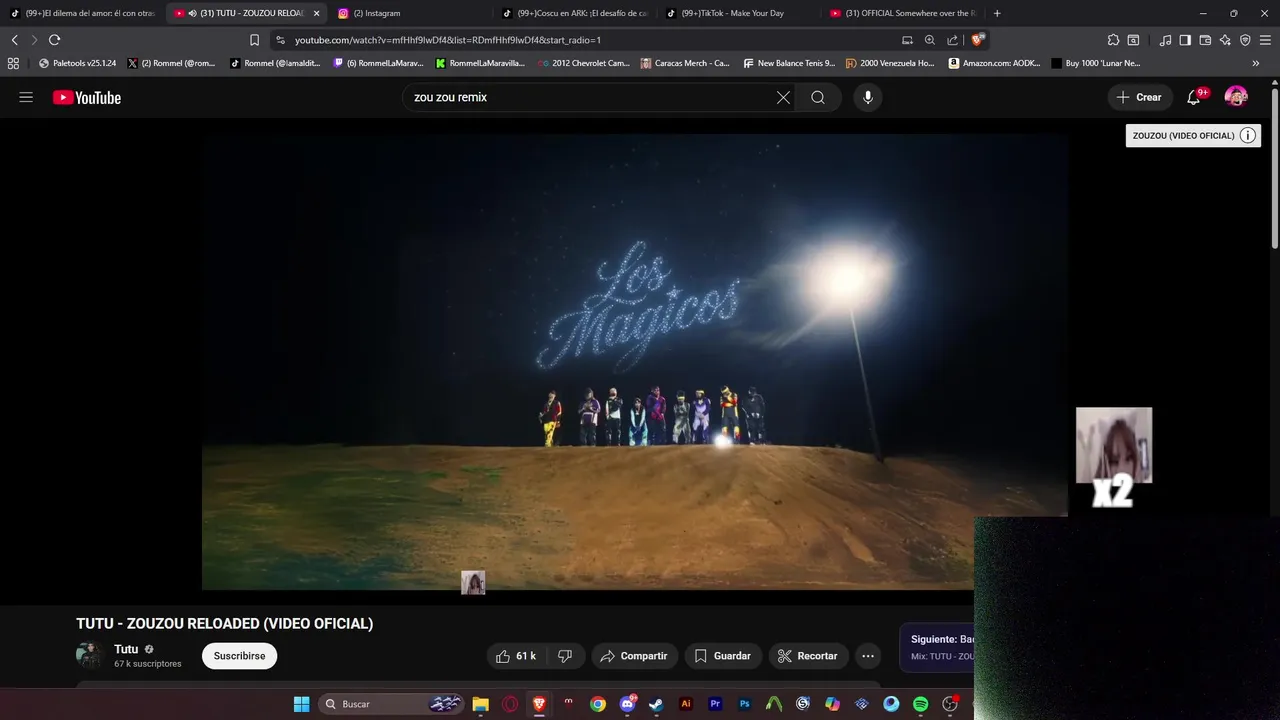This screenshot has height=720, width=1280.
Task: Switch to the El dilema del amor TikTok tab
Action: pos(82,13)
